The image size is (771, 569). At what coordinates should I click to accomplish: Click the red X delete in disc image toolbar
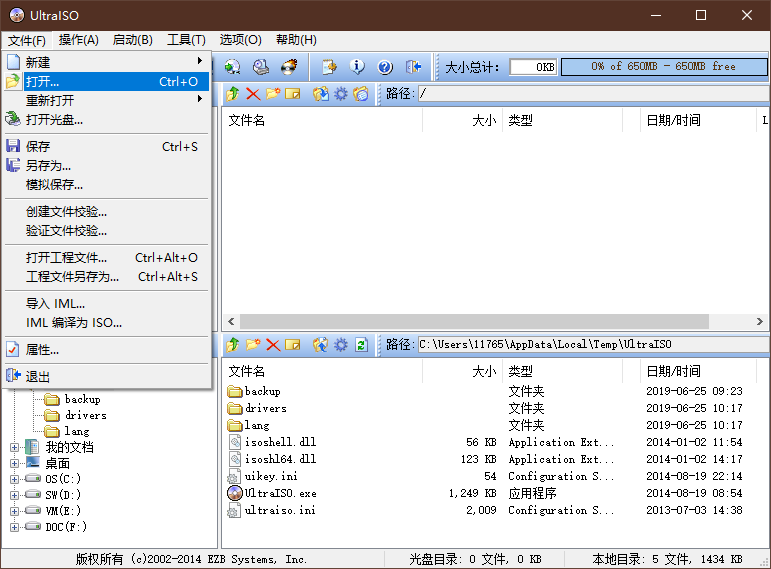(253, 93)
